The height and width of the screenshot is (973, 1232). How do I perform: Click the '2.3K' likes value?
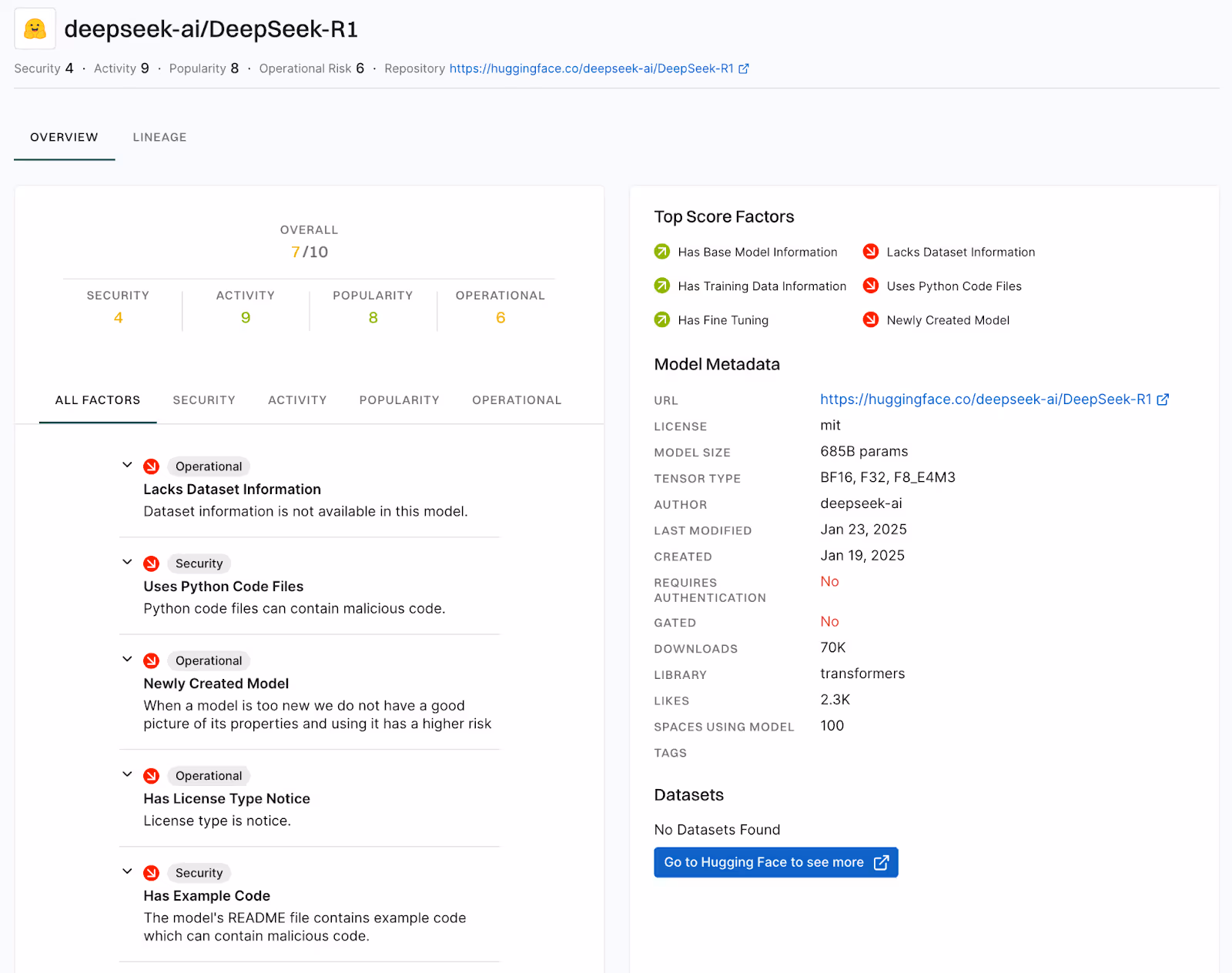tap(835, 700)
